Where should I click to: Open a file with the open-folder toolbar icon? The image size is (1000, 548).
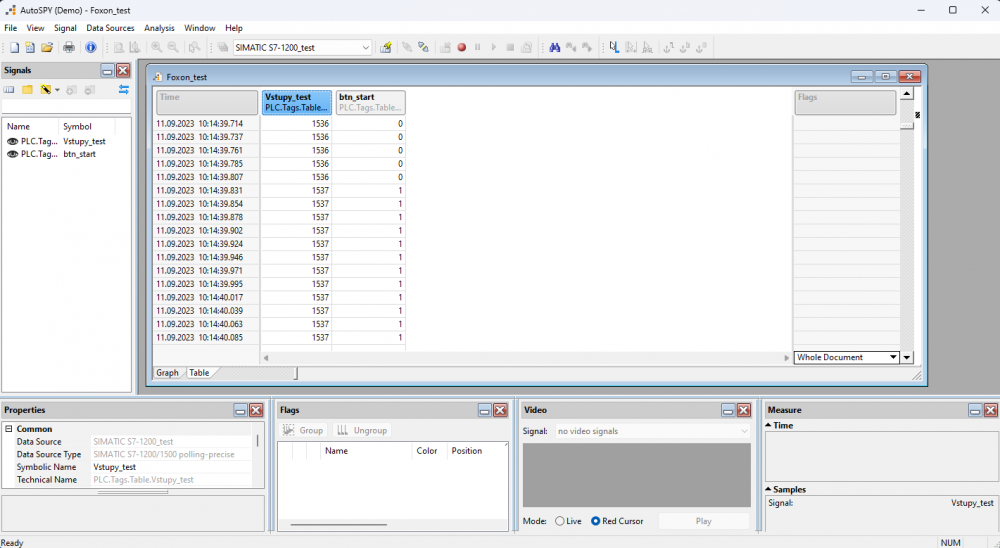(x=47, y=47)
